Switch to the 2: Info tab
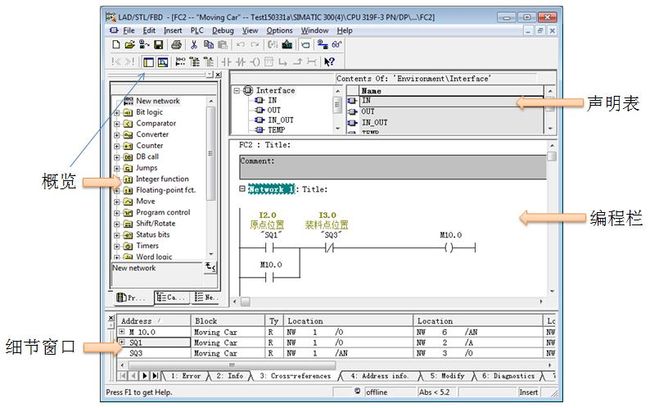 tap(230, 376)
